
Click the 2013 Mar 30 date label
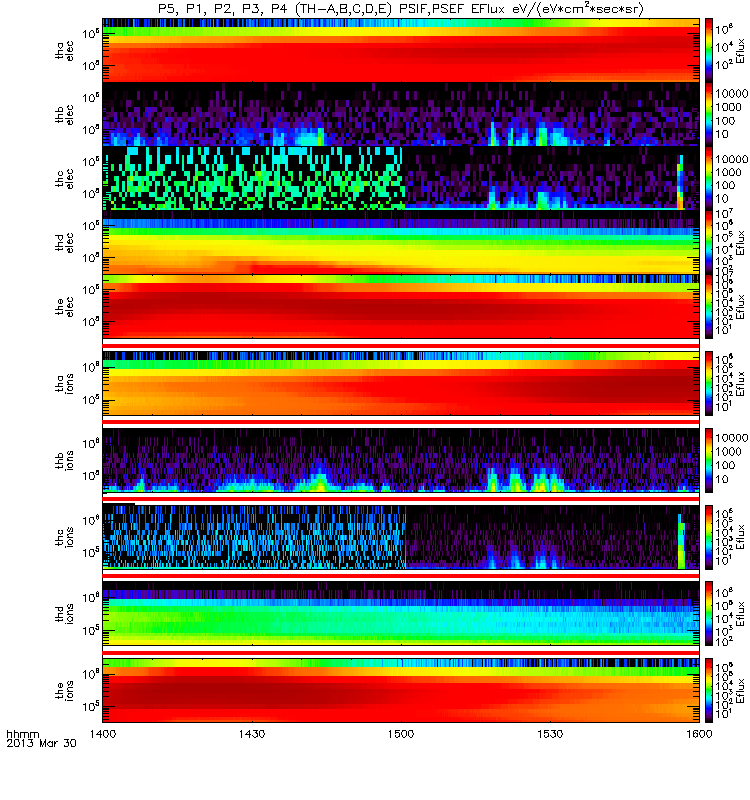(x=41, y=743)
